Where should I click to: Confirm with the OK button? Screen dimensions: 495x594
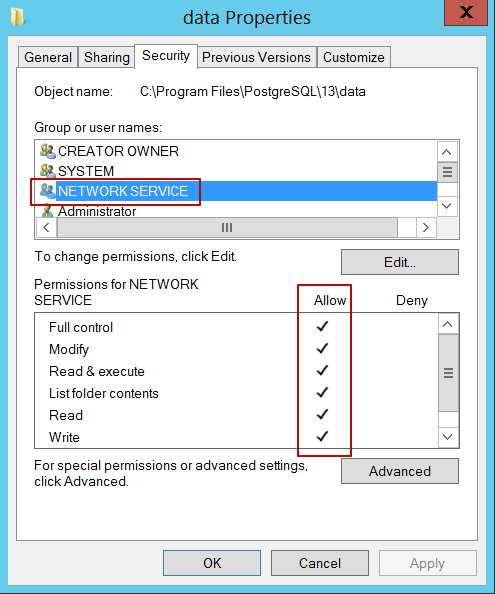(x=212, y=563)
